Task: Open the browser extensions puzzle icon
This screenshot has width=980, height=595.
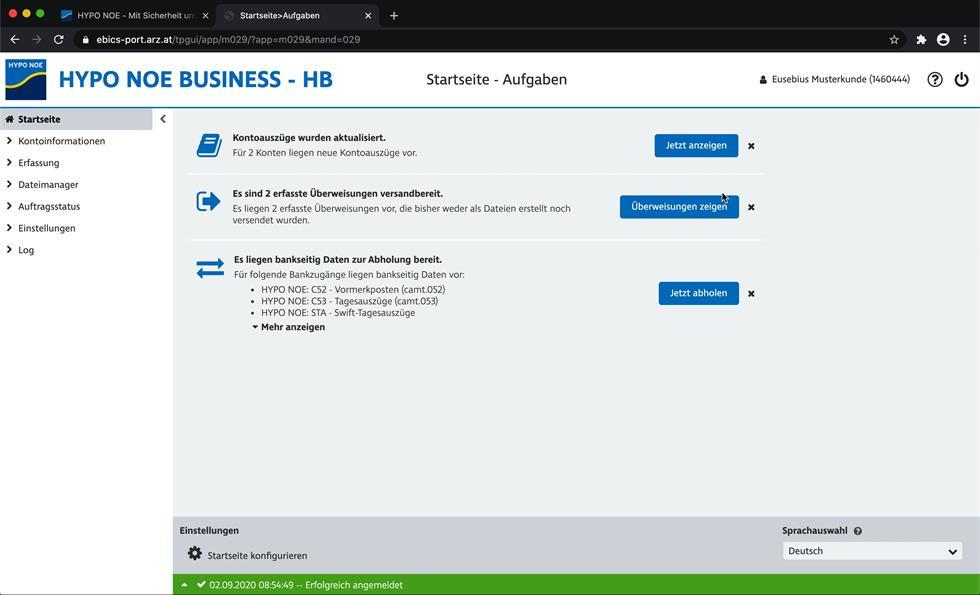Action: [920, 40]
